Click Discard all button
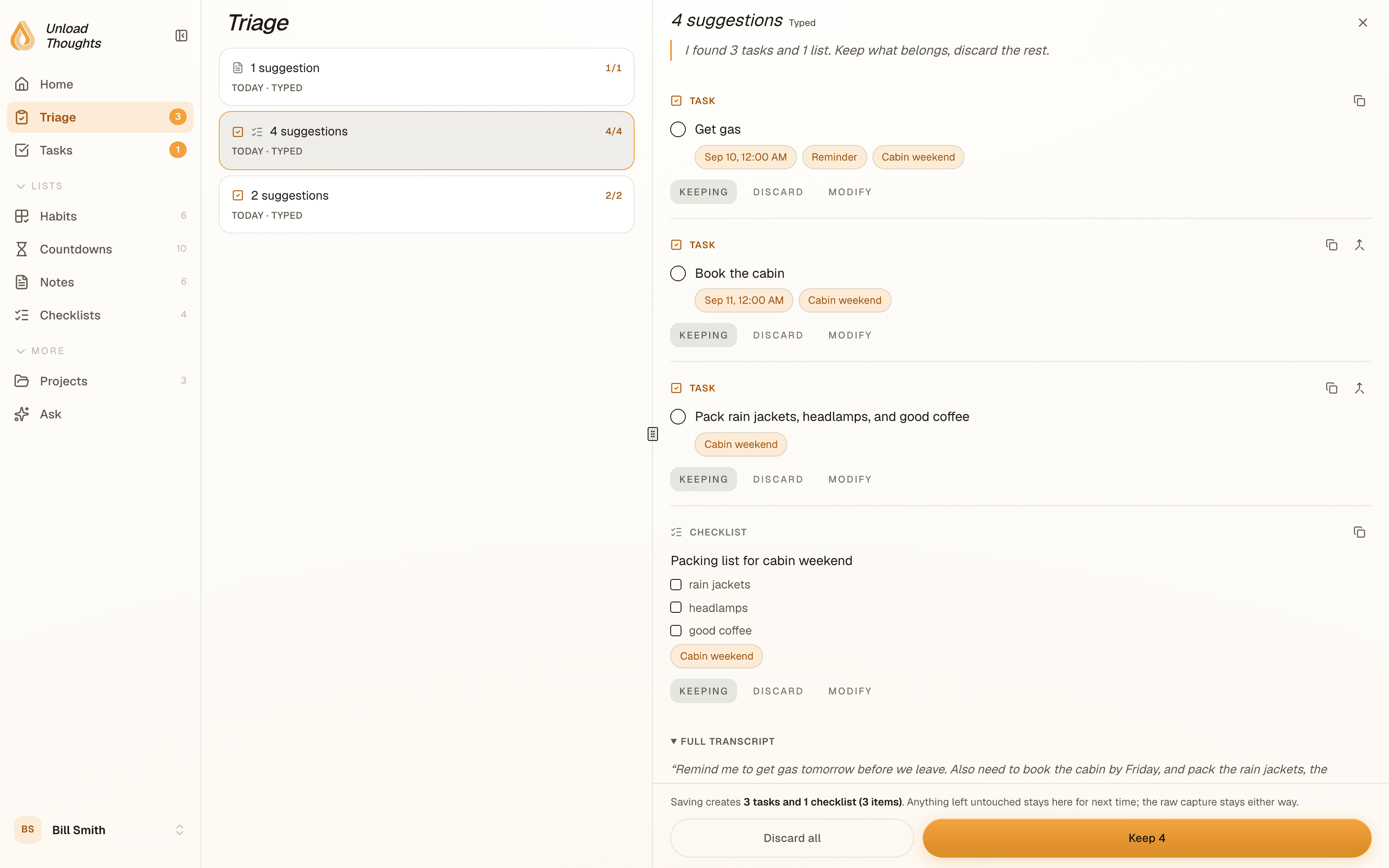 click(791, 838)
